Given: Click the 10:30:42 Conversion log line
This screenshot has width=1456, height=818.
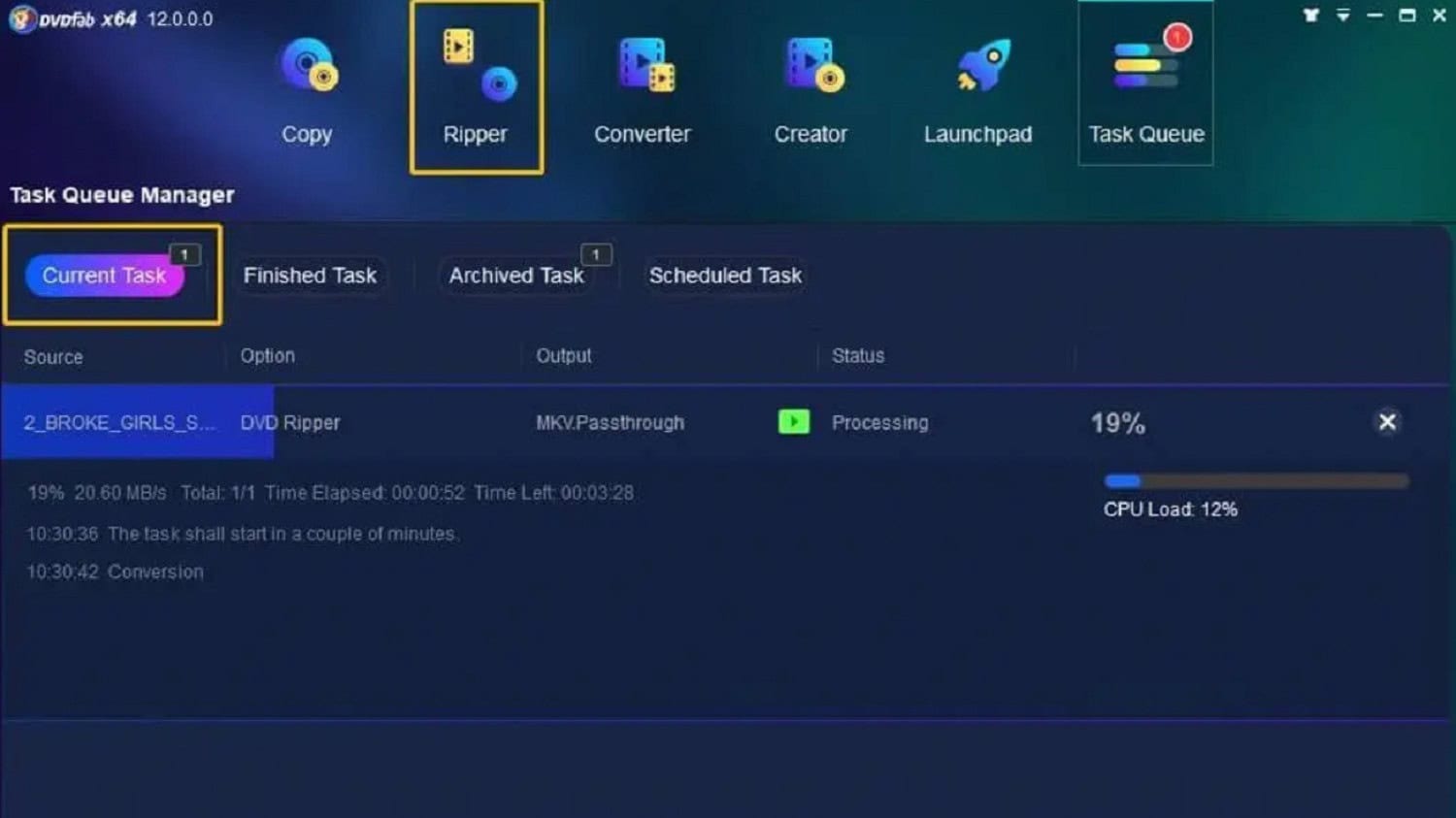Looking at the screenshot, I should click(x=116, y=573).
